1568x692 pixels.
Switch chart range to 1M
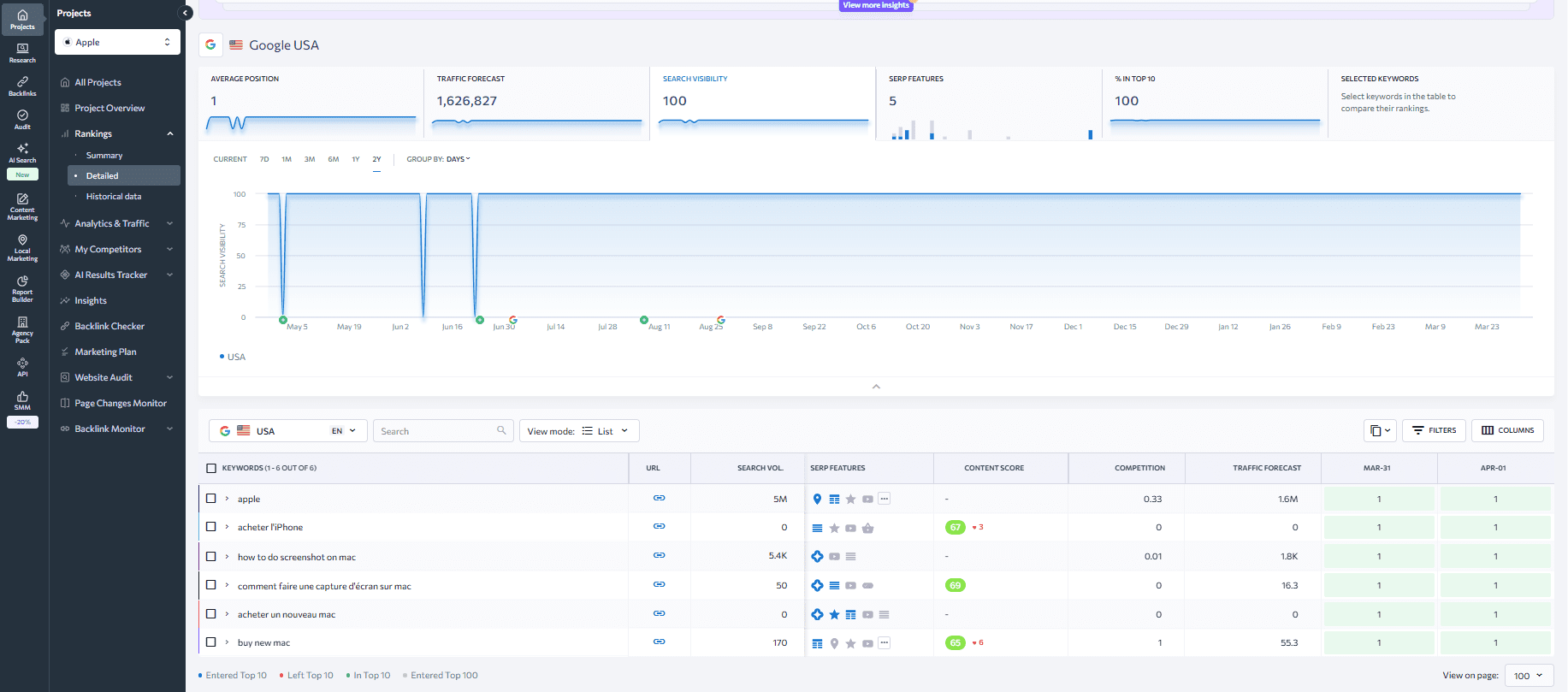point(287,159)
